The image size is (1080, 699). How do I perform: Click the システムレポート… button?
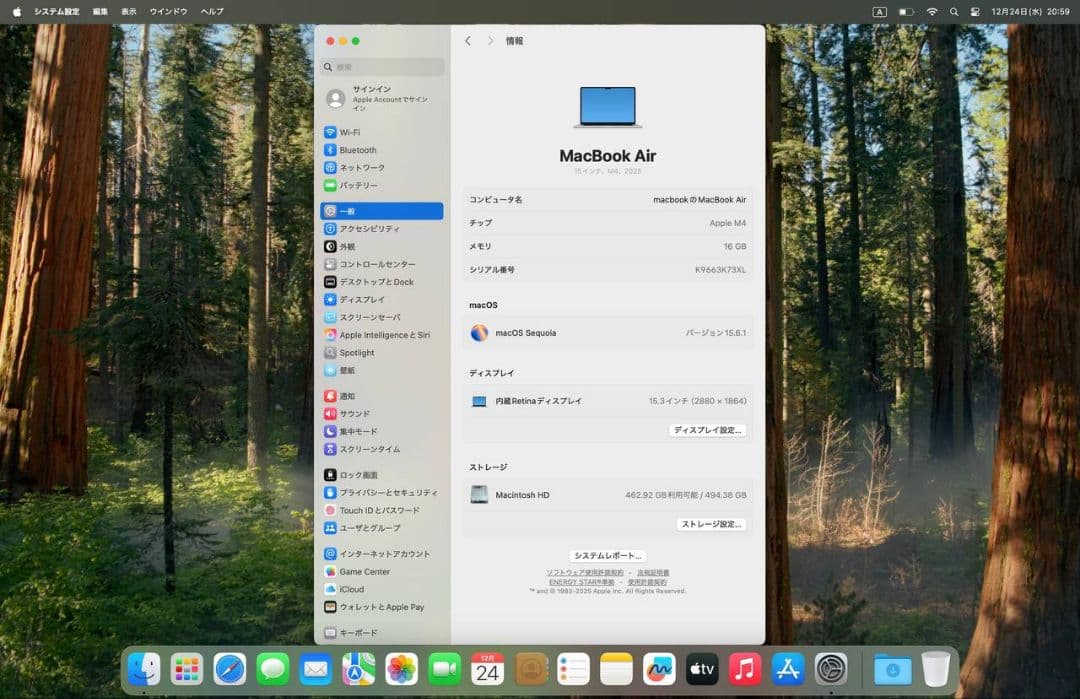(x=609, y=555)
